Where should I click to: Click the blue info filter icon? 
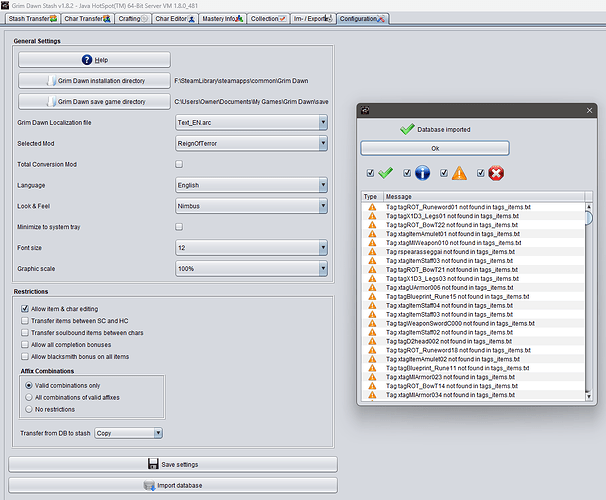coord(422,173)
